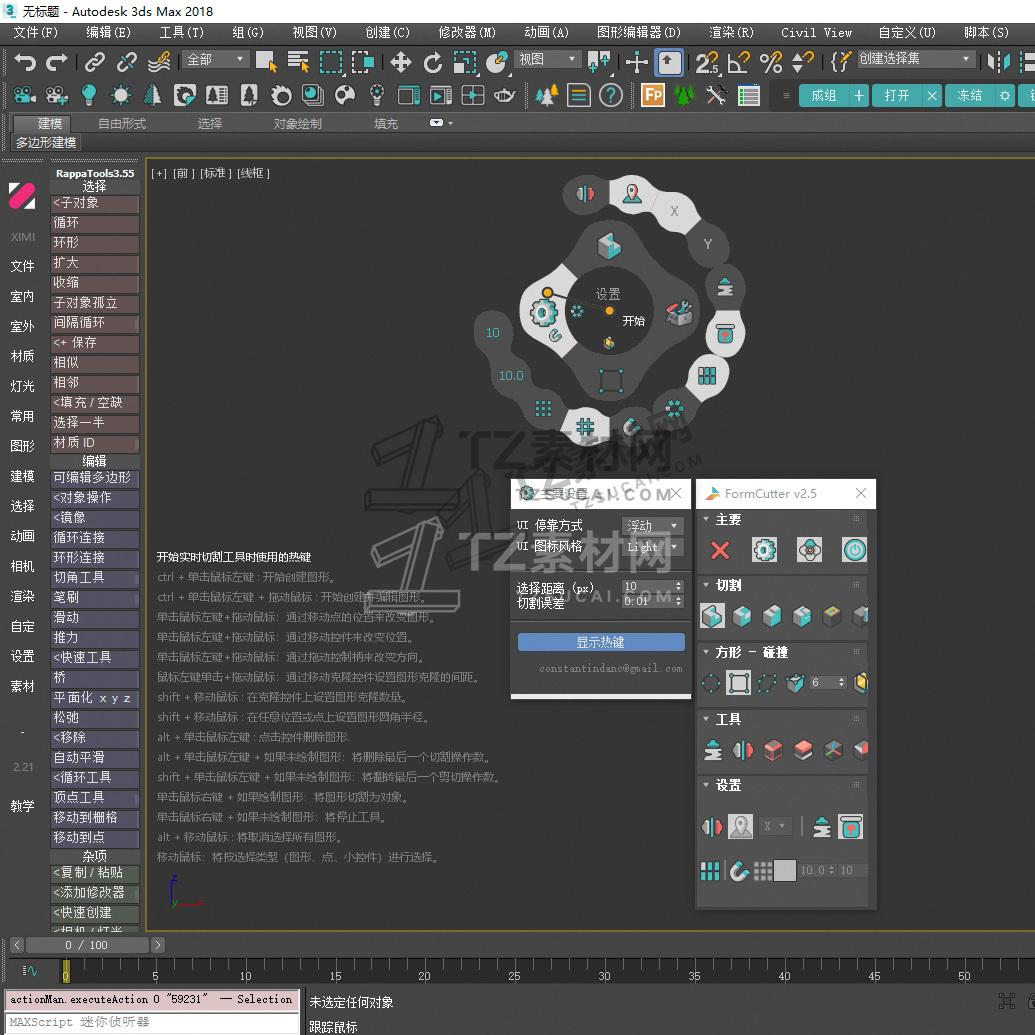
Task: Open Select by Name list
Action: 298,62
